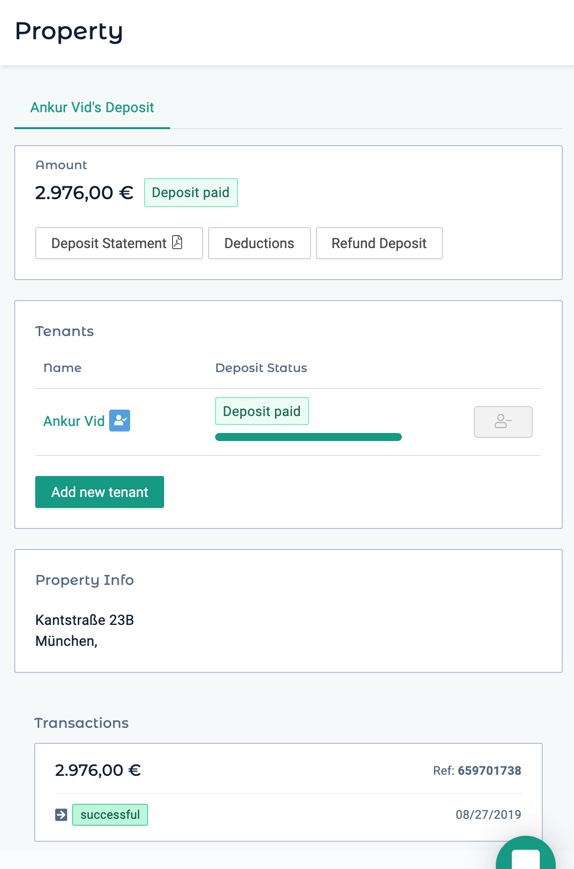
Task: Click the Deposit paid status in tenants table
Action: click(262, 411)
